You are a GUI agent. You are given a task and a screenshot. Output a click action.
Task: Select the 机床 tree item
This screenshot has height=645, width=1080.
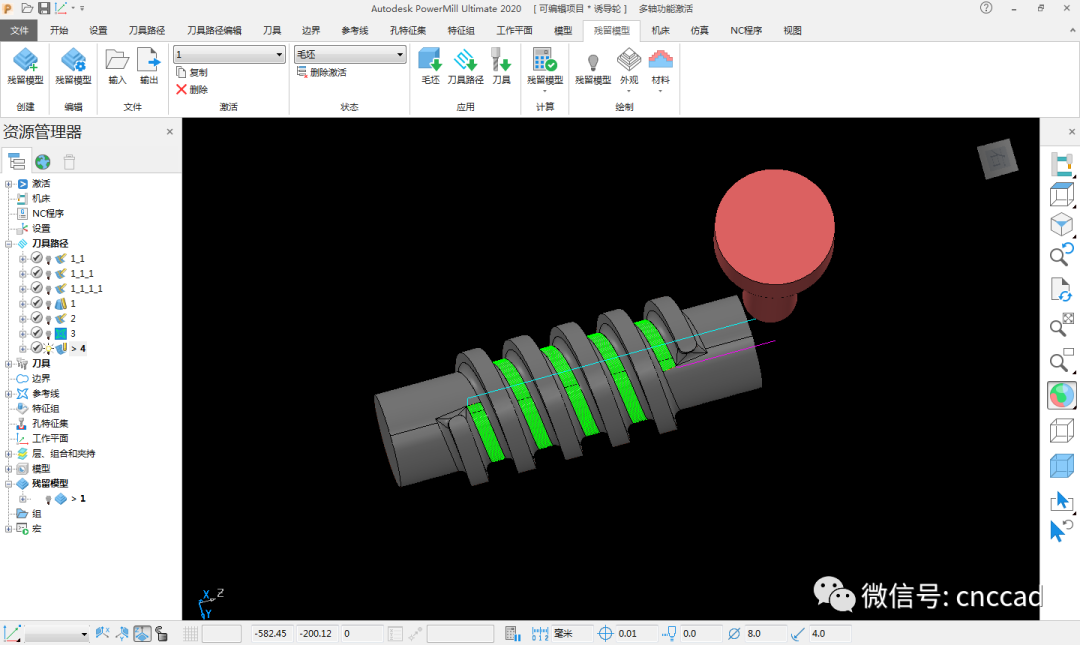click(41, 198)
